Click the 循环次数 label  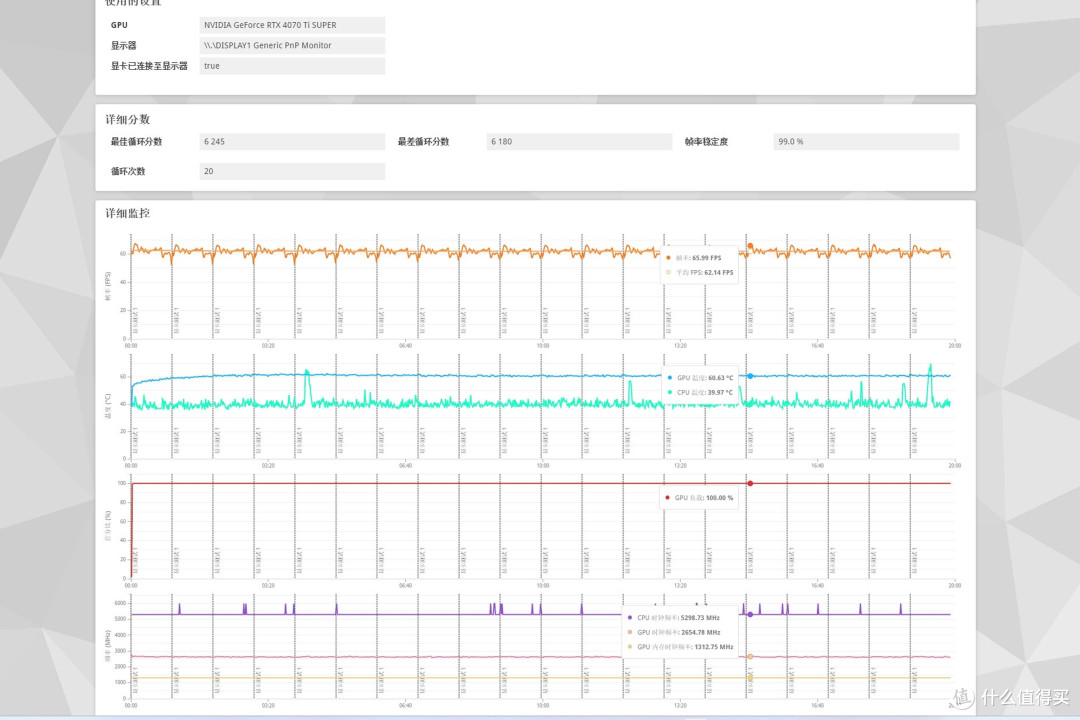pos(127,171)
